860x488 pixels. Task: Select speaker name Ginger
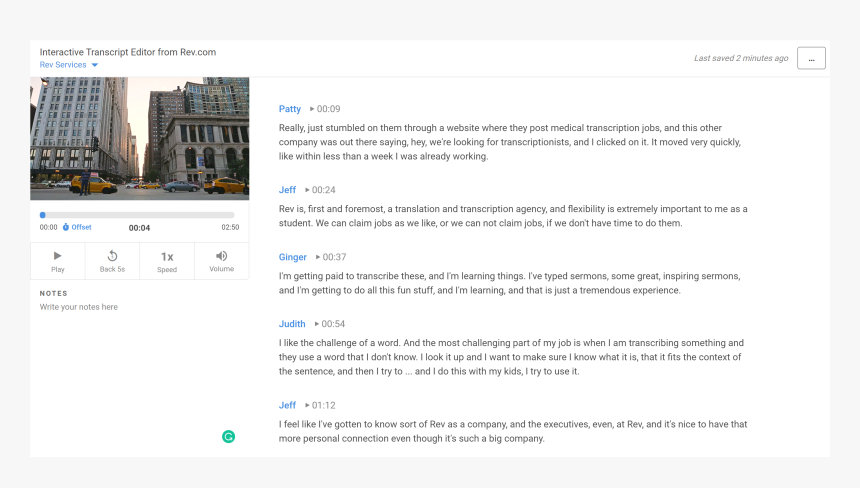point(292,257)
